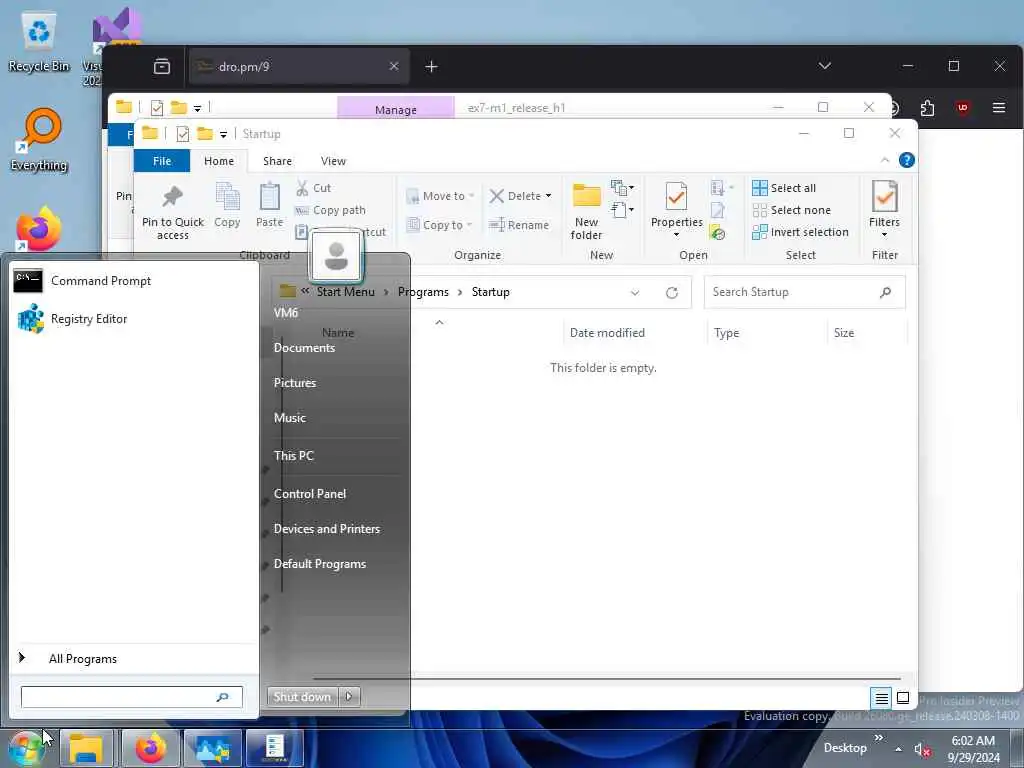Open Command Prompt from the Start menu
Image resolution: width=1024 pixels, height=768 pixels.
click(x=134, y=281)
